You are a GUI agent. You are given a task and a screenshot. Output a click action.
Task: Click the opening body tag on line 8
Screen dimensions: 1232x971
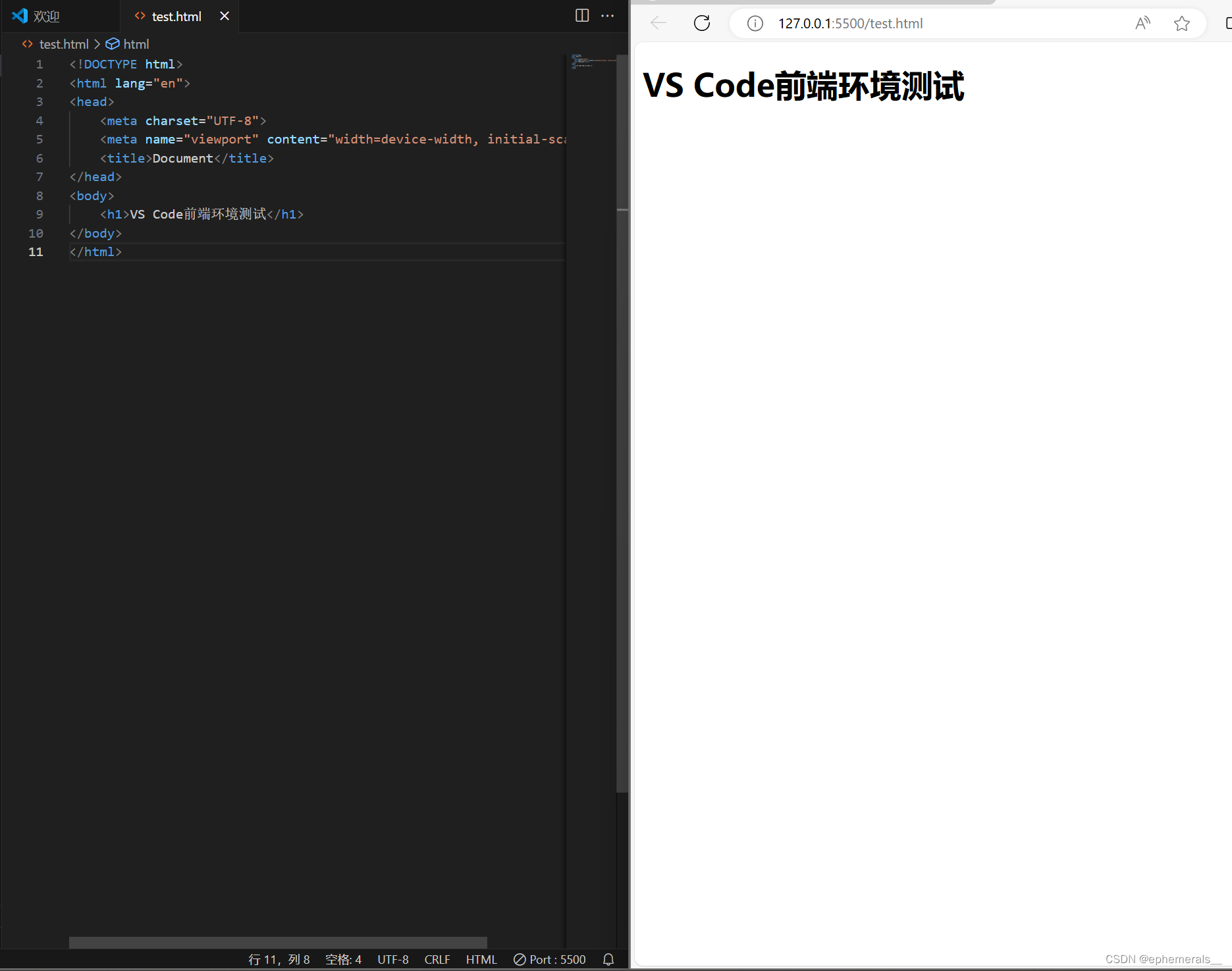pyautogui.click(x=92, y=196)
